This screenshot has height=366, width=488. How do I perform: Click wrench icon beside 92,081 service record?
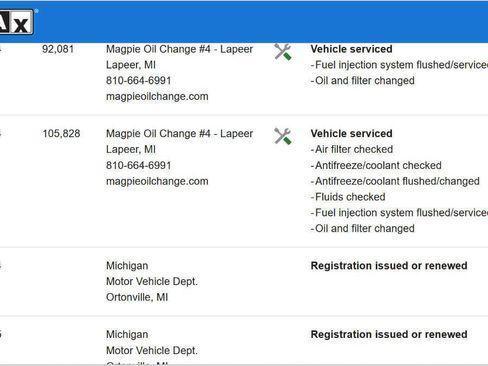click(283, 52)
